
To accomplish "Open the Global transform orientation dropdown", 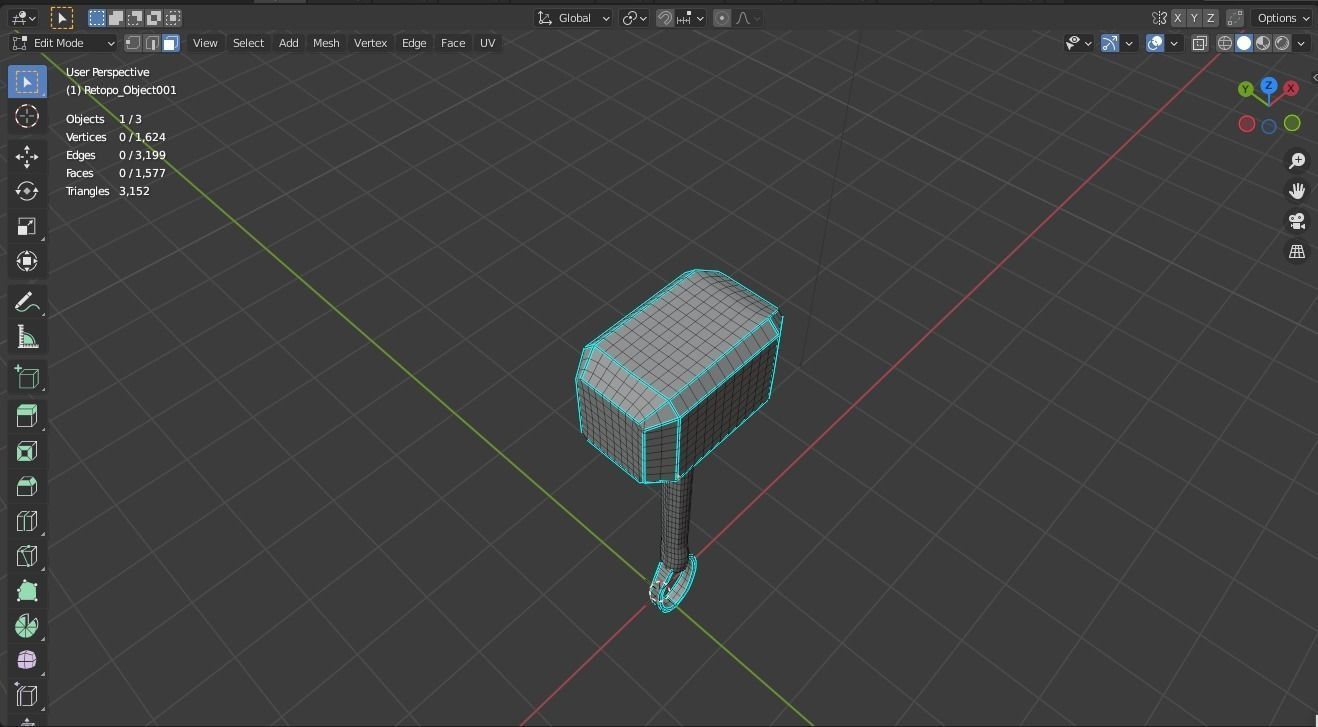I will point(575,18).
